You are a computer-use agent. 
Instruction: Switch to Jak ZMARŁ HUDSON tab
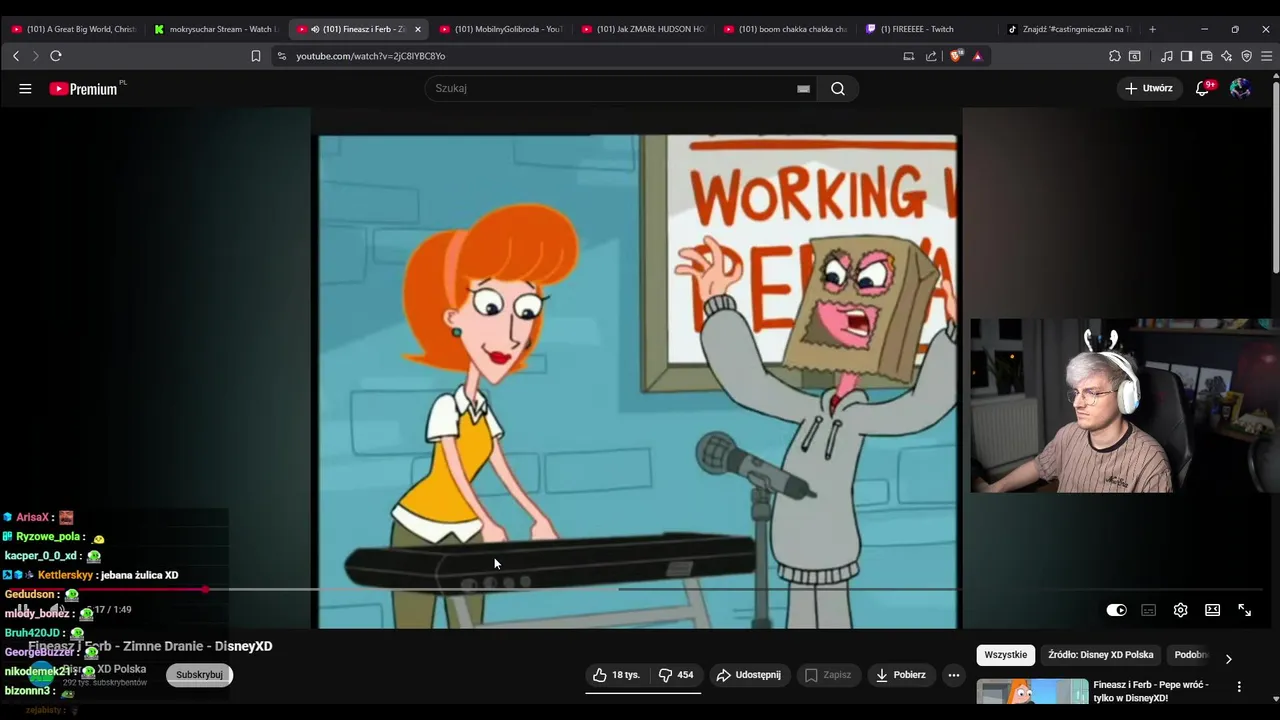point(643,29)
